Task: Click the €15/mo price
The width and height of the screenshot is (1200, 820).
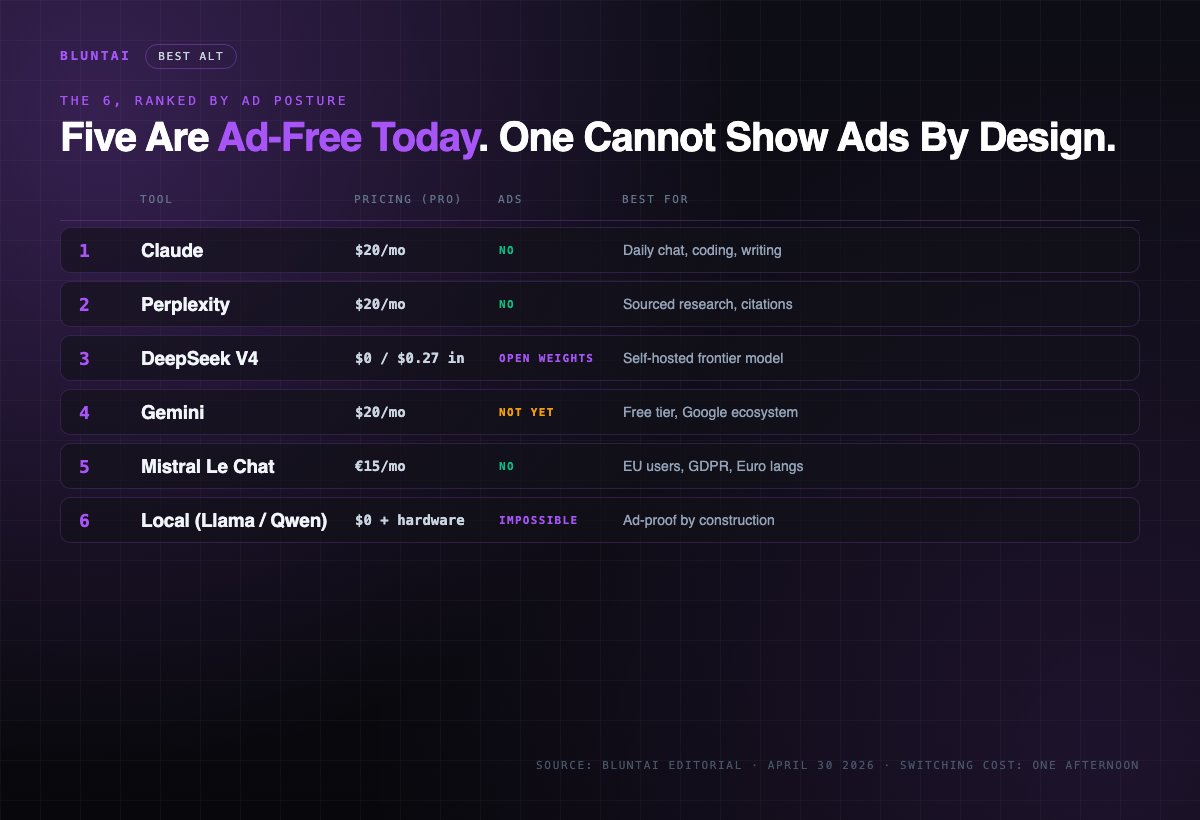Action: tap(380, 466)
